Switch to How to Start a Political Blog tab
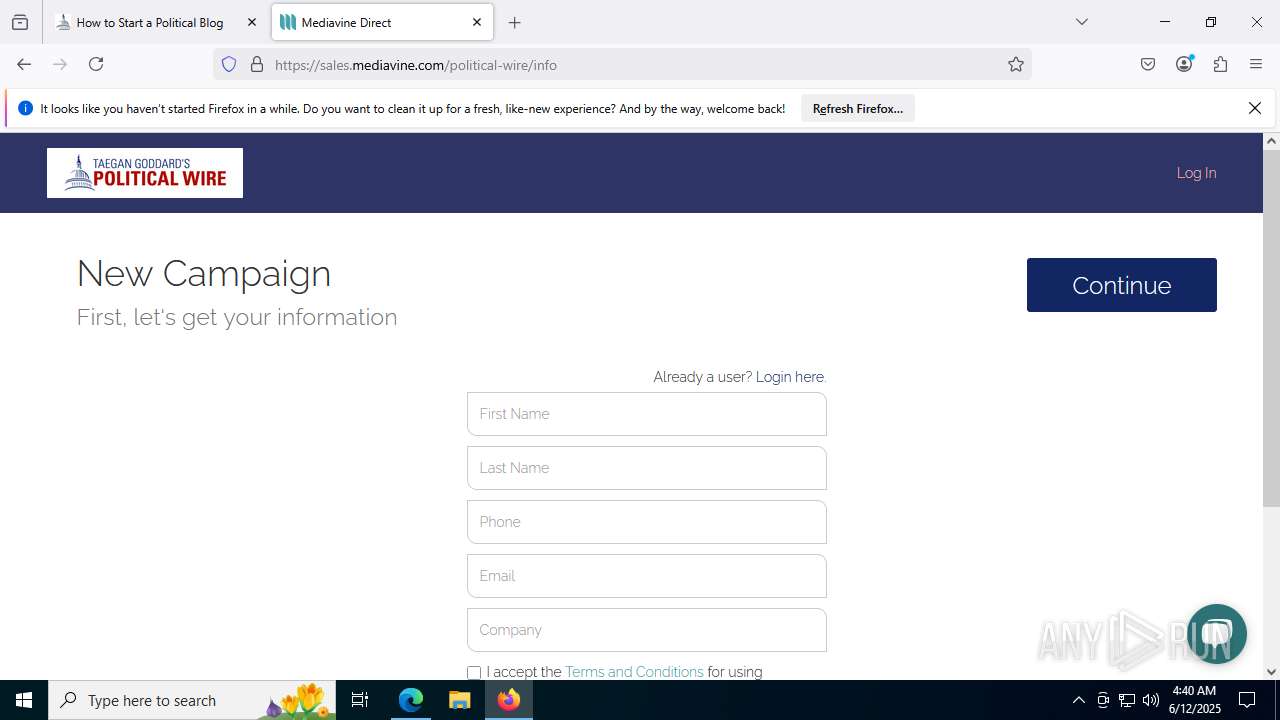Screen dimensions: 1280x720 [157, 22]
